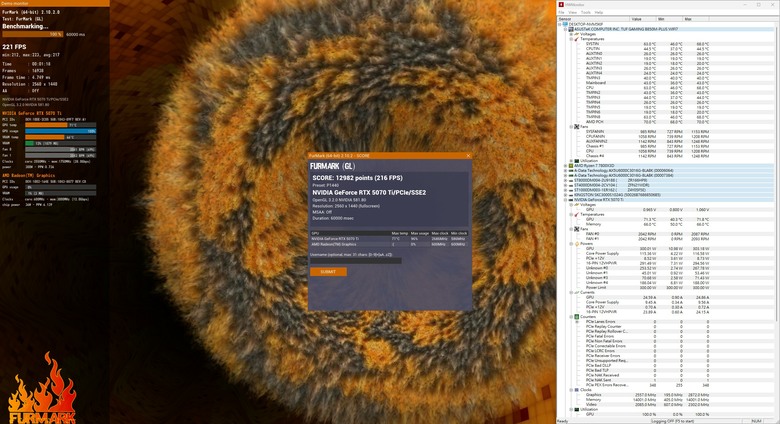Click the Max column header

point(695,19)
